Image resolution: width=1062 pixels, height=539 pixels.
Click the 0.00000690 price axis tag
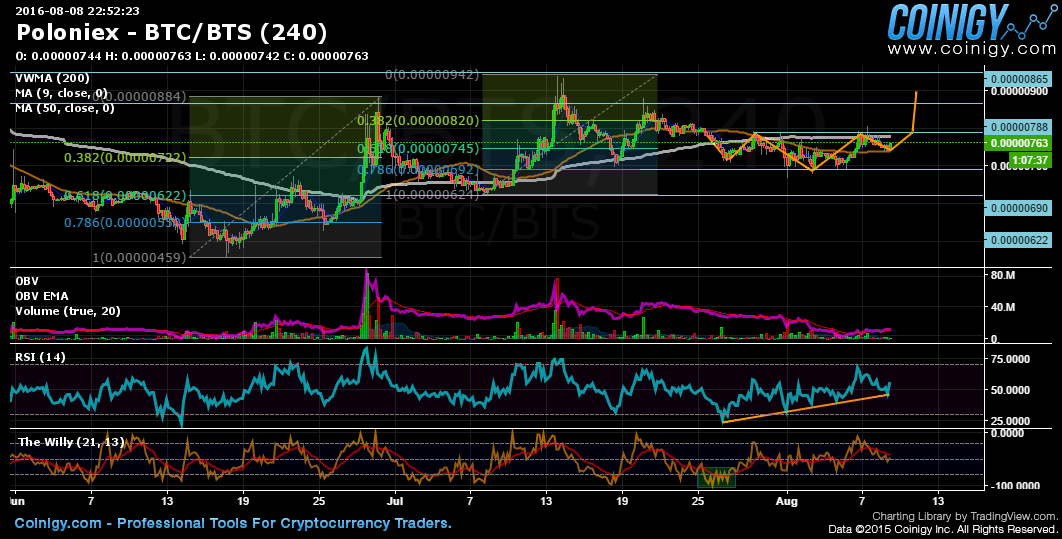click(x=1019, y=209)
